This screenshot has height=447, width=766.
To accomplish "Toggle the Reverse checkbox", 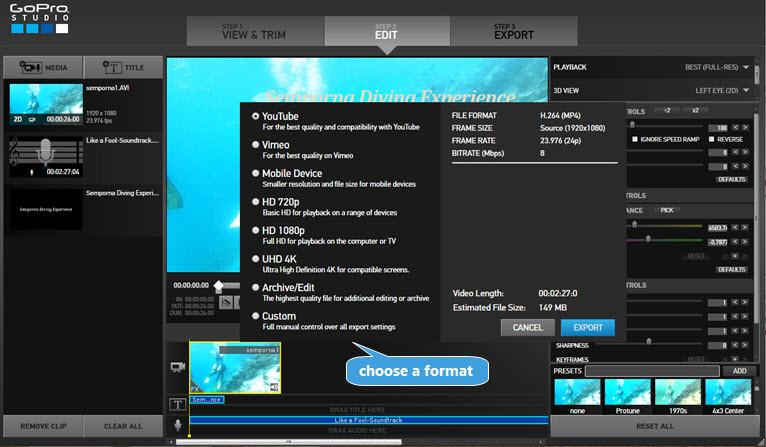I will click(x=711, y=139).
